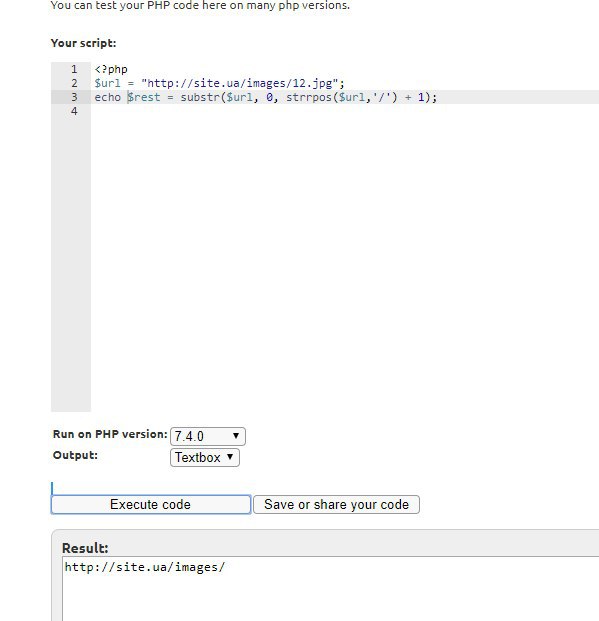The height and width of the screenshot is (621, 599).
Task: Click the empty line 4 in editor
Action: [x=345, y=111]
